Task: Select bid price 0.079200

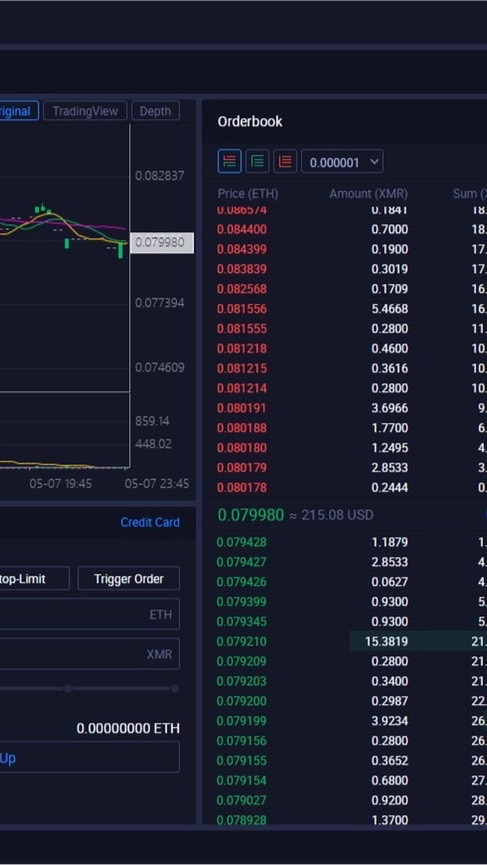Action: click(x=242, y=701)
